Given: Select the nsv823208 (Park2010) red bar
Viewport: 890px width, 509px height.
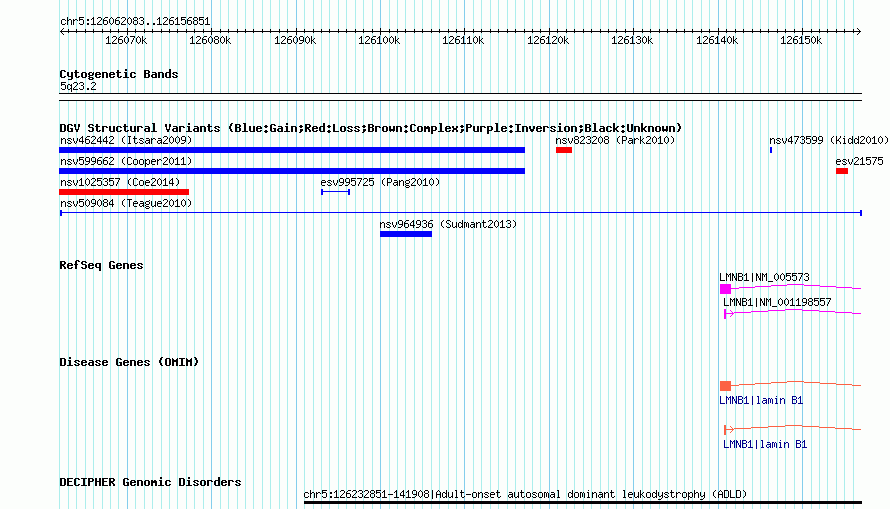Looking at the screenshot, I should (564, 150).
